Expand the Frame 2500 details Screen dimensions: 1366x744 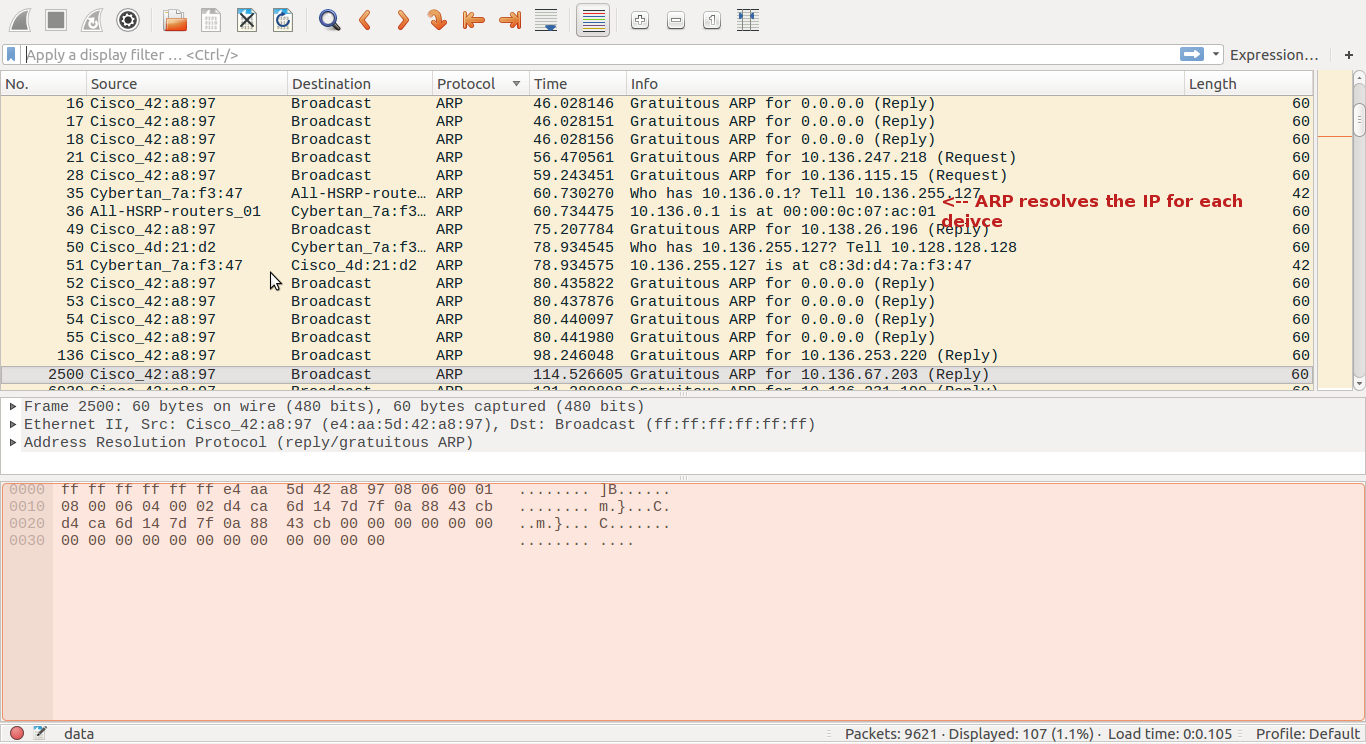[13, 407]
